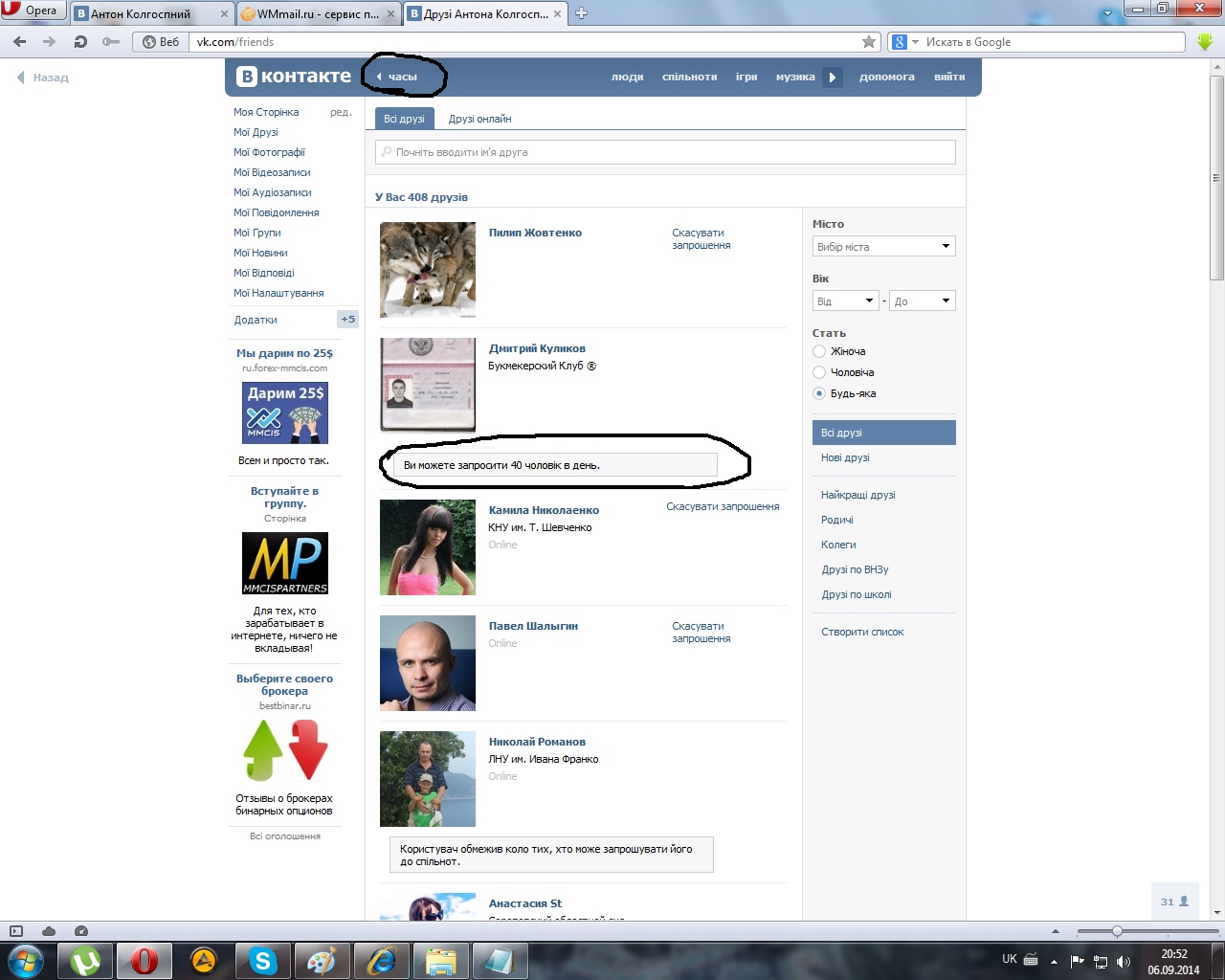This screenshot has height=980, width=1225.
Task: Close the WMmail.ru tab
Action: click(392, 14)
